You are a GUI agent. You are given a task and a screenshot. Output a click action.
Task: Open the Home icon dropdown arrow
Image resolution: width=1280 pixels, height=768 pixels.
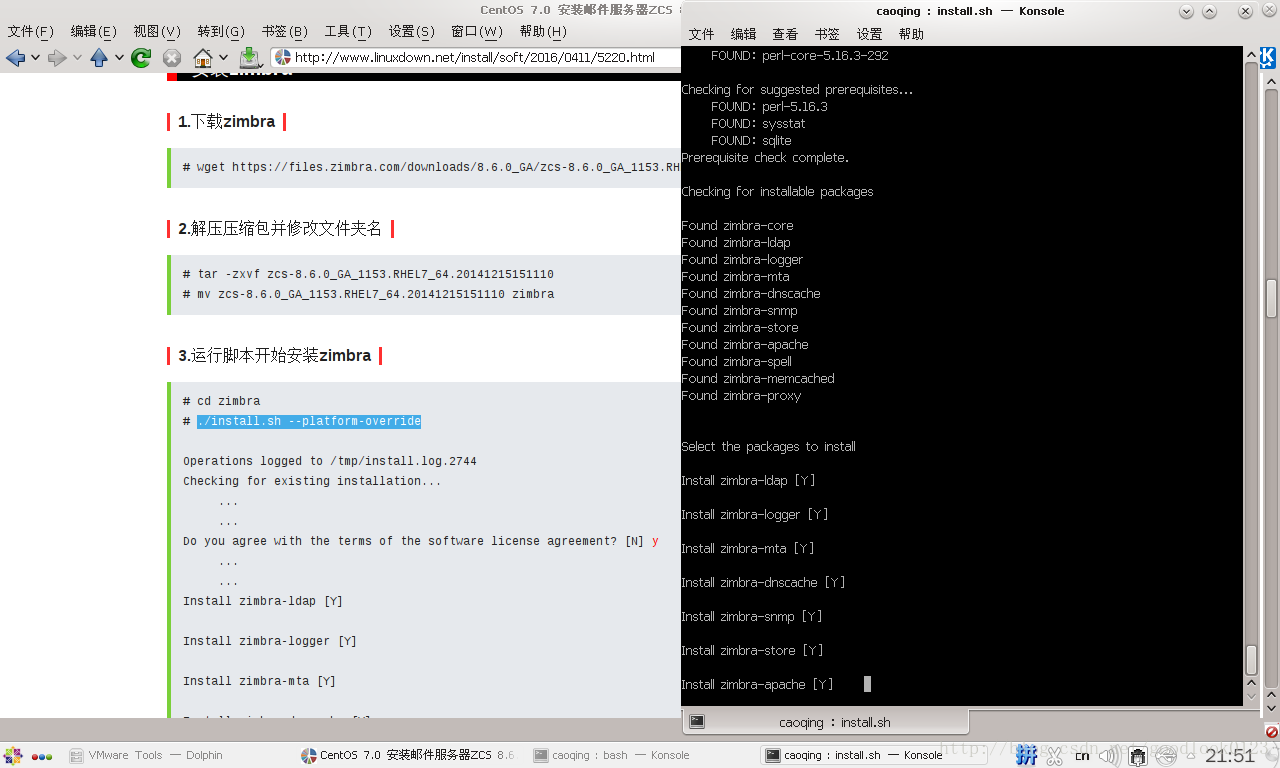pos(223,58)
